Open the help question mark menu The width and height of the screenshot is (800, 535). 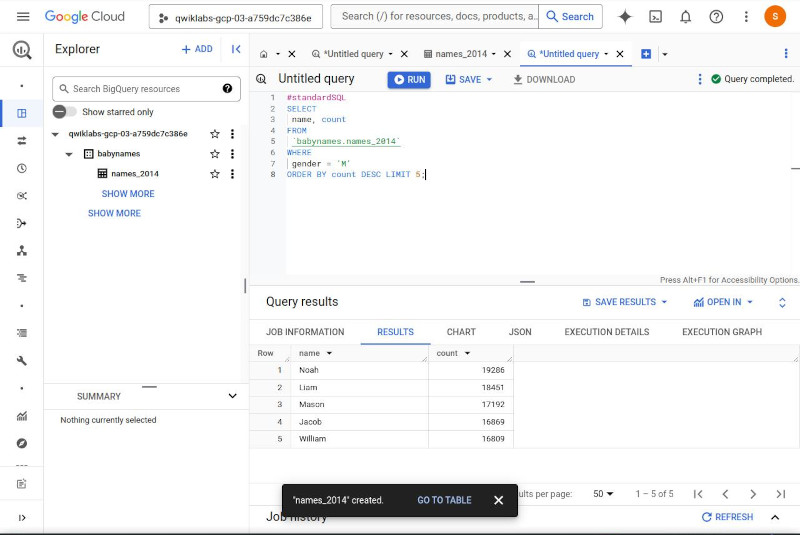716,17
